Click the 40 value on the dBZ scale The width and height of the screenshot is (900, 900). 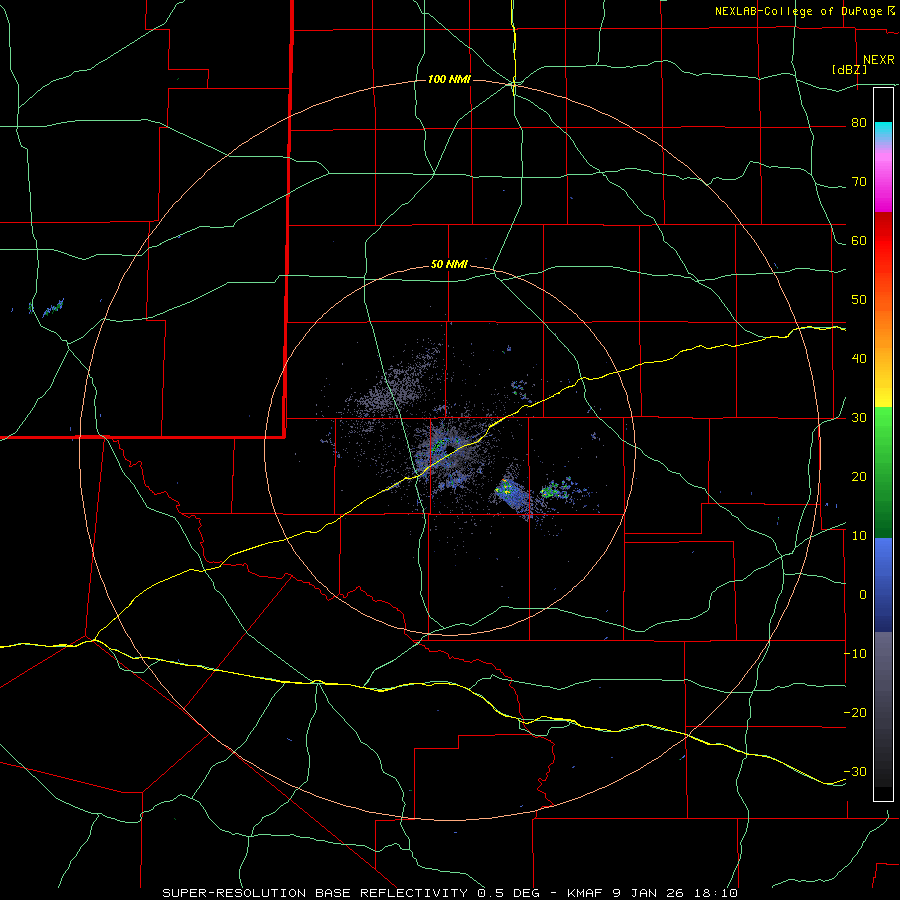pos(859,359)
